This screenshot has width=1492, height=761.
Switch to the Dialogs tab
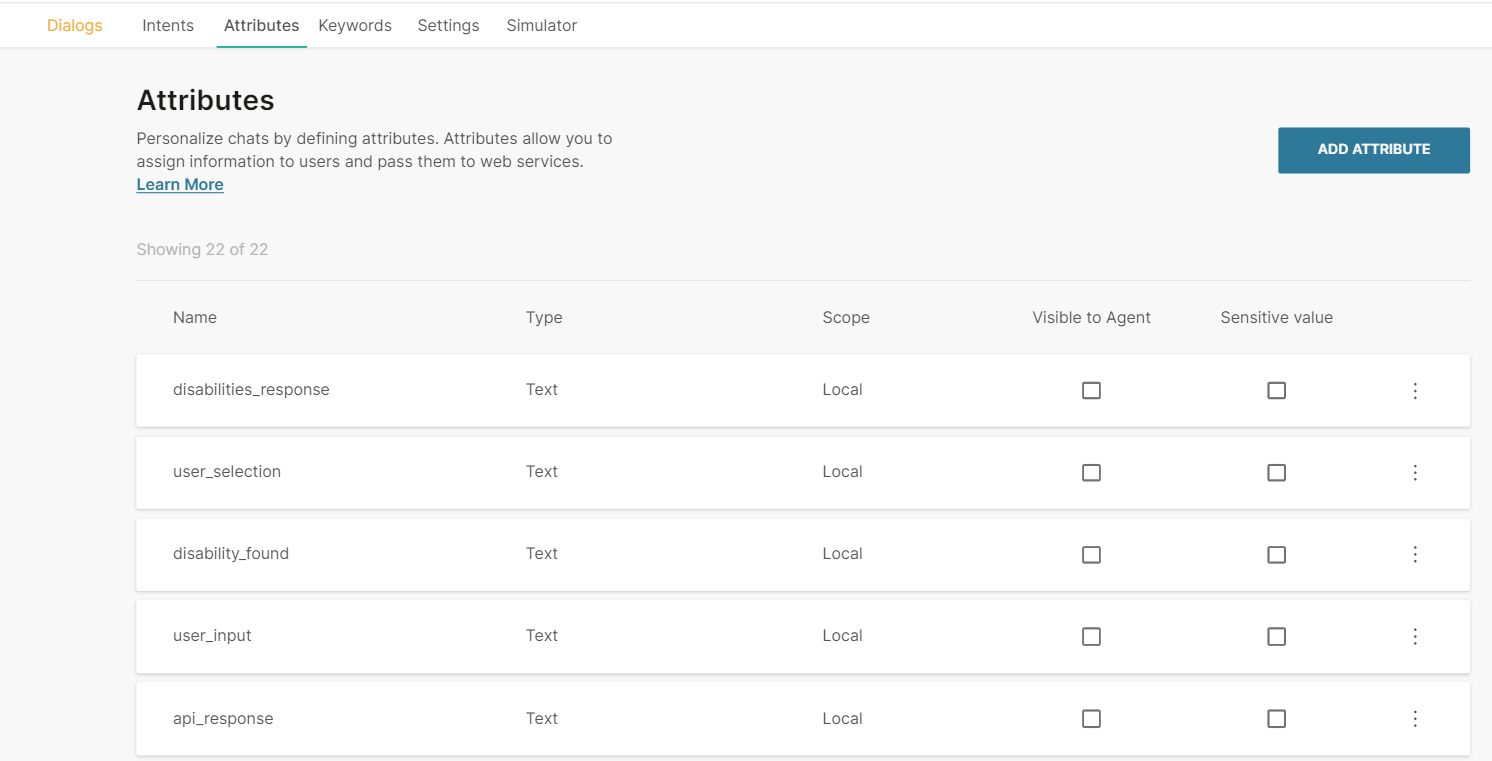tap(75, 26)
